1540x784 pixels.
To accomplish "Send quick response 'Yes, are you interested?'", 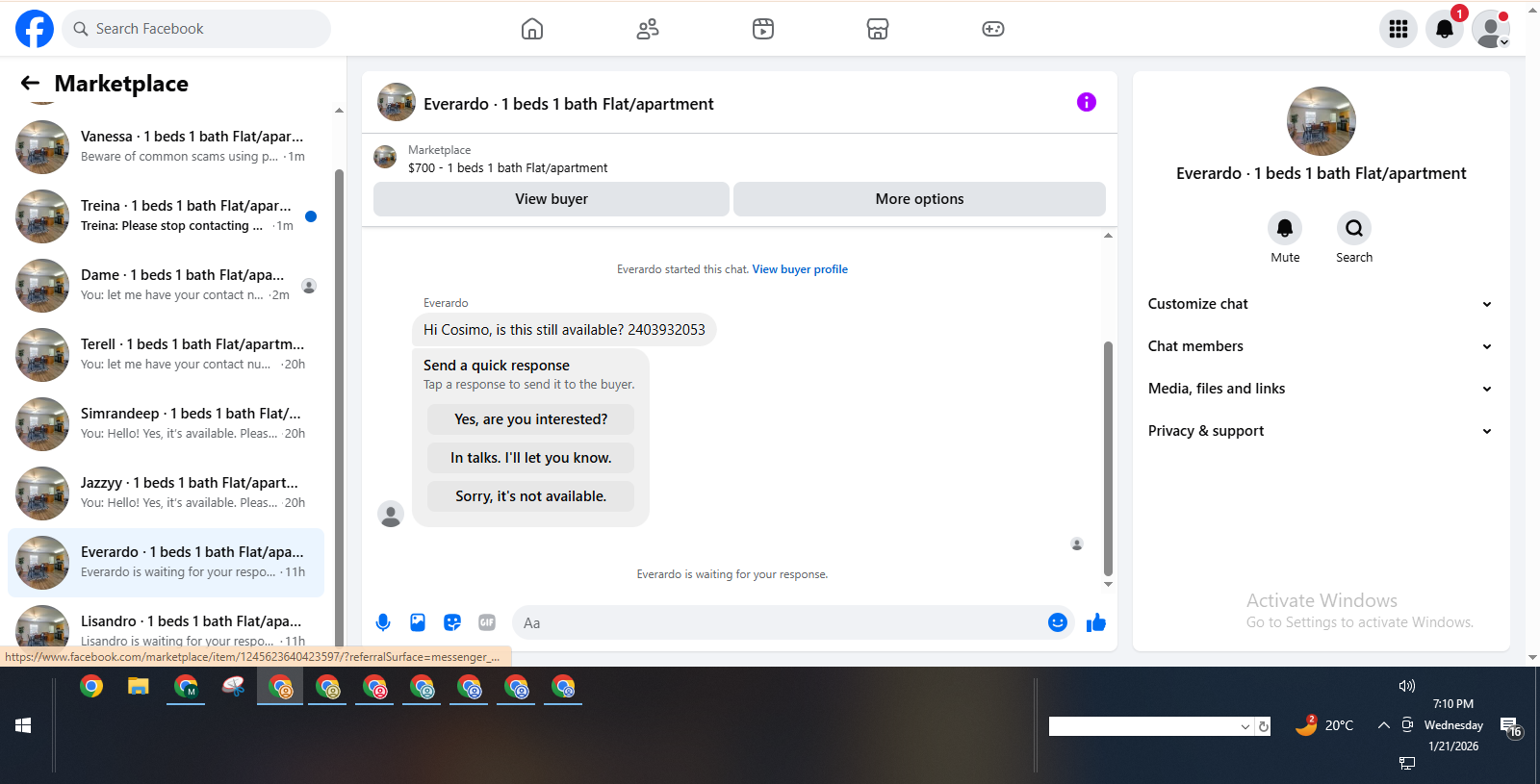I will [530, 419].
